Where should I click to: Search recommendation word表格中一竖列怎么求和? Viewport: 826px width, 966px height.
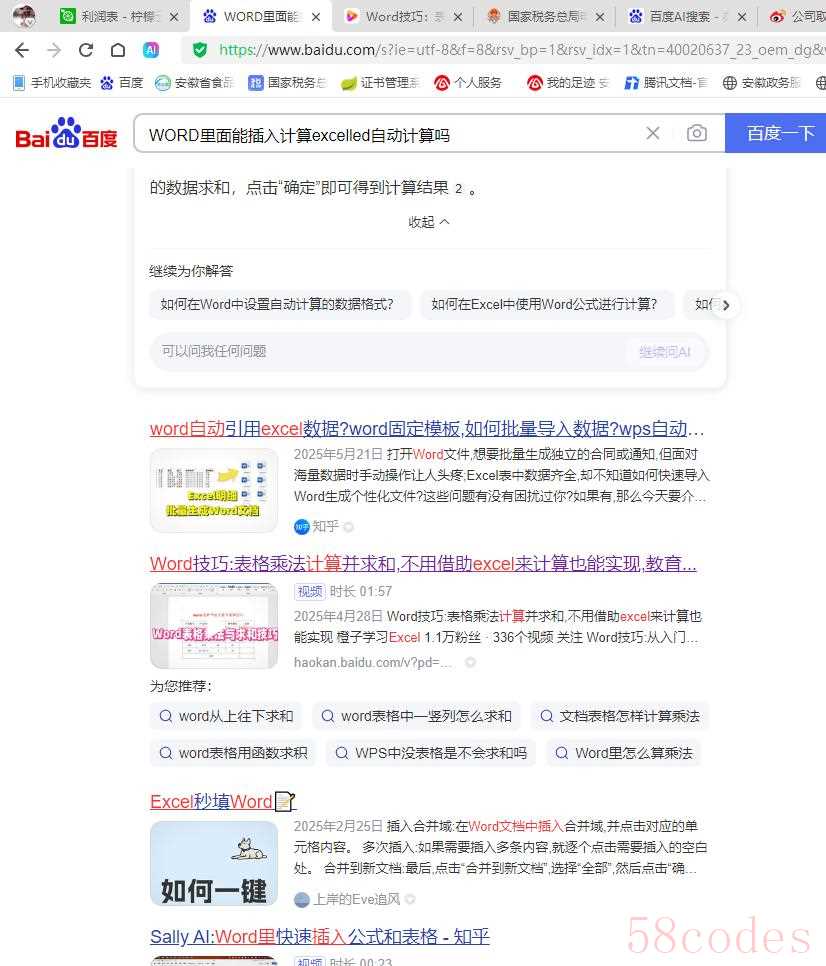416,716
